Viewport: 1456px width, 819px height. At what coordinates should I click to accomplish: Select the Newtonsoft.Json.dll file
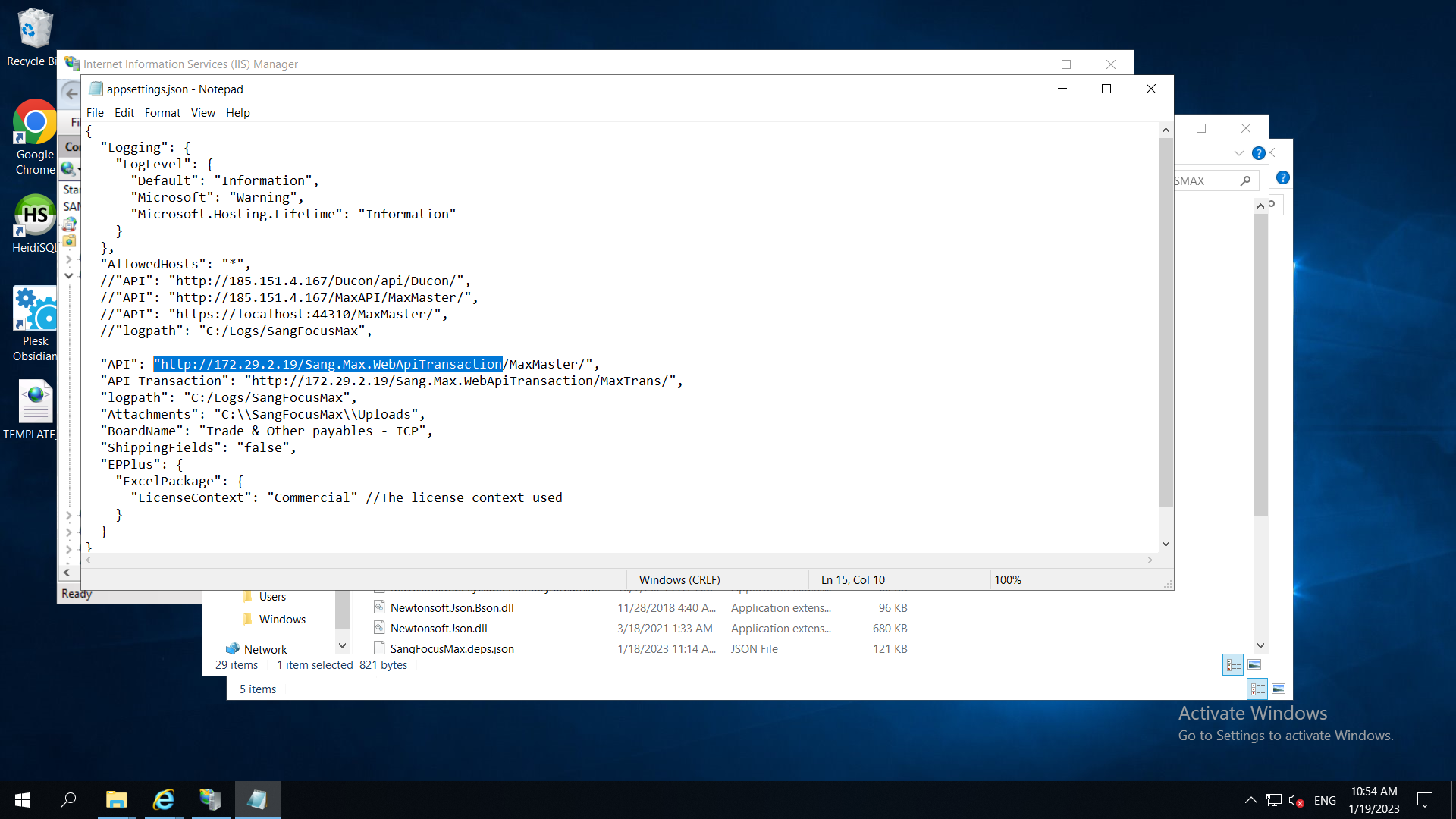[x=438, y=628]
